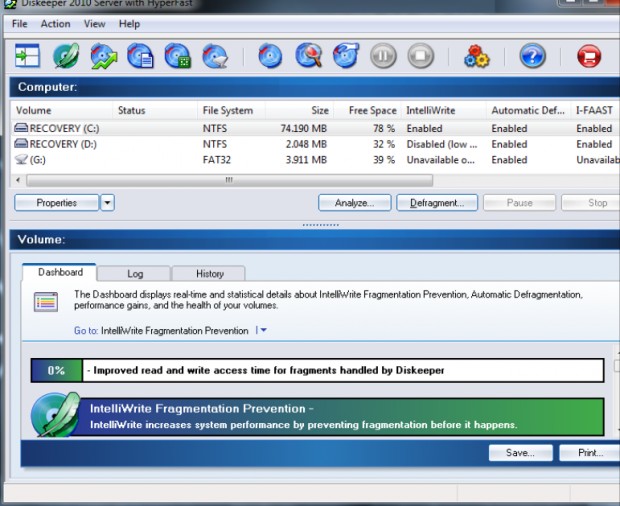Click the dotted pane splitter handle
Viewport: 620px width, 506px height.
point(321,225)
